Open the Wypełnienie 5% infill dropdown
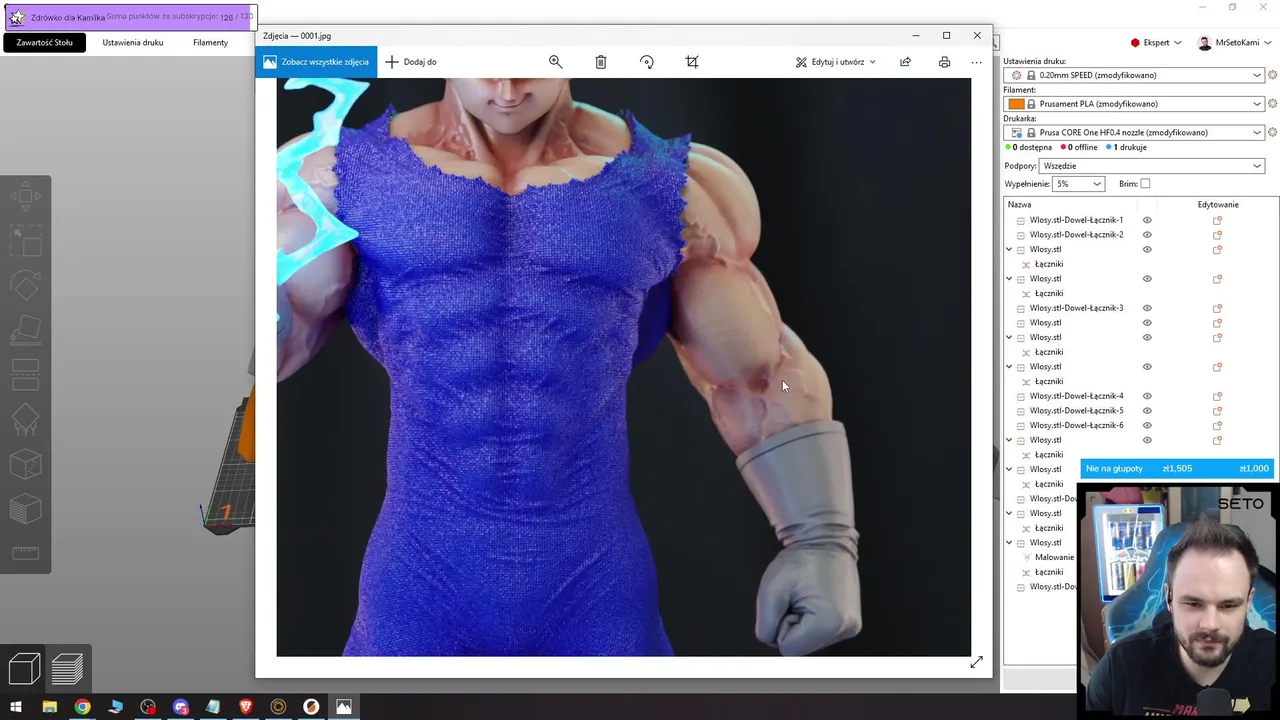 1079,184
